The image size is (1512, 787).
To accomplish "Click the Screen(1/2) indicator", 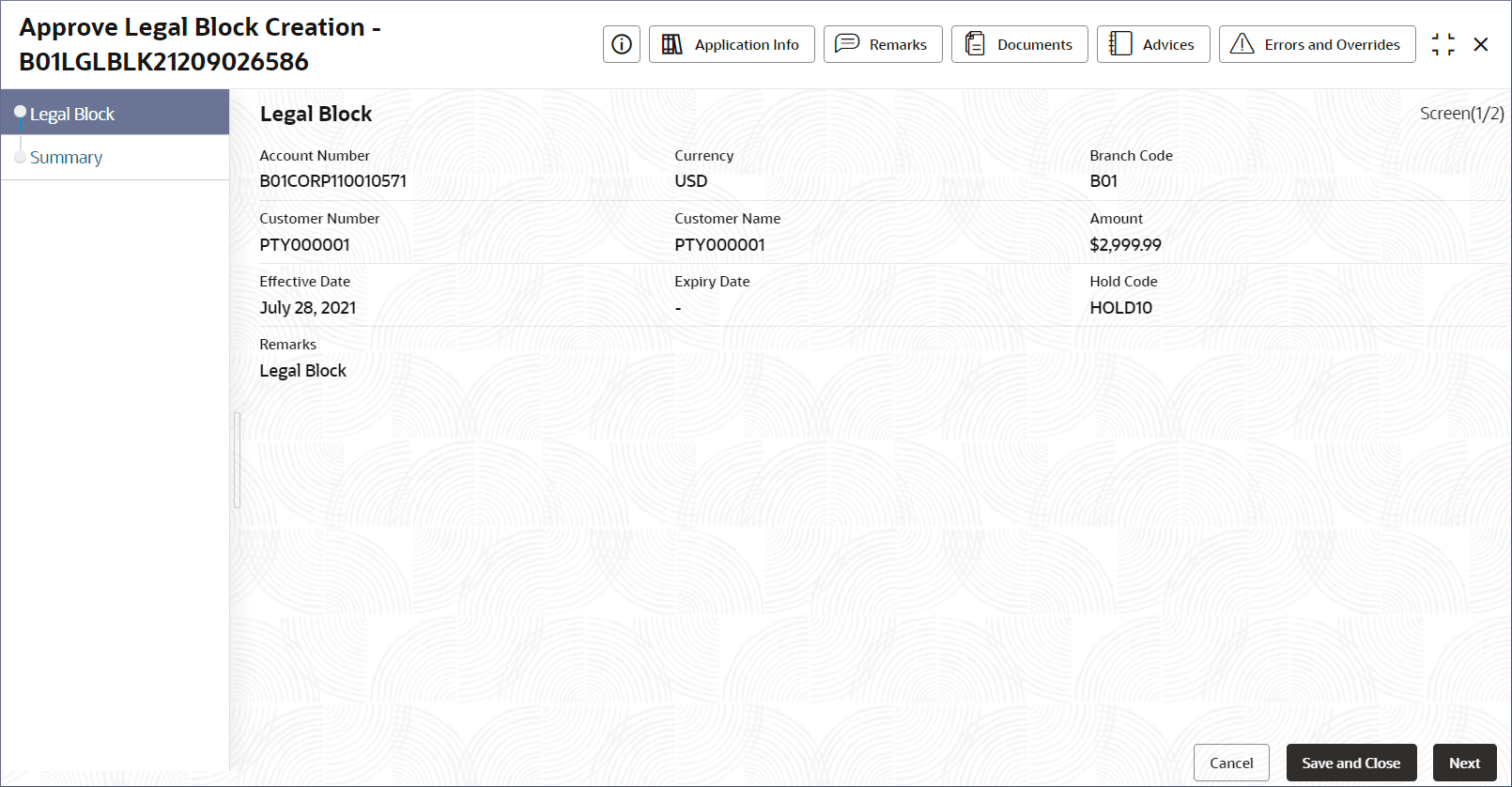I will point(1461,114).
